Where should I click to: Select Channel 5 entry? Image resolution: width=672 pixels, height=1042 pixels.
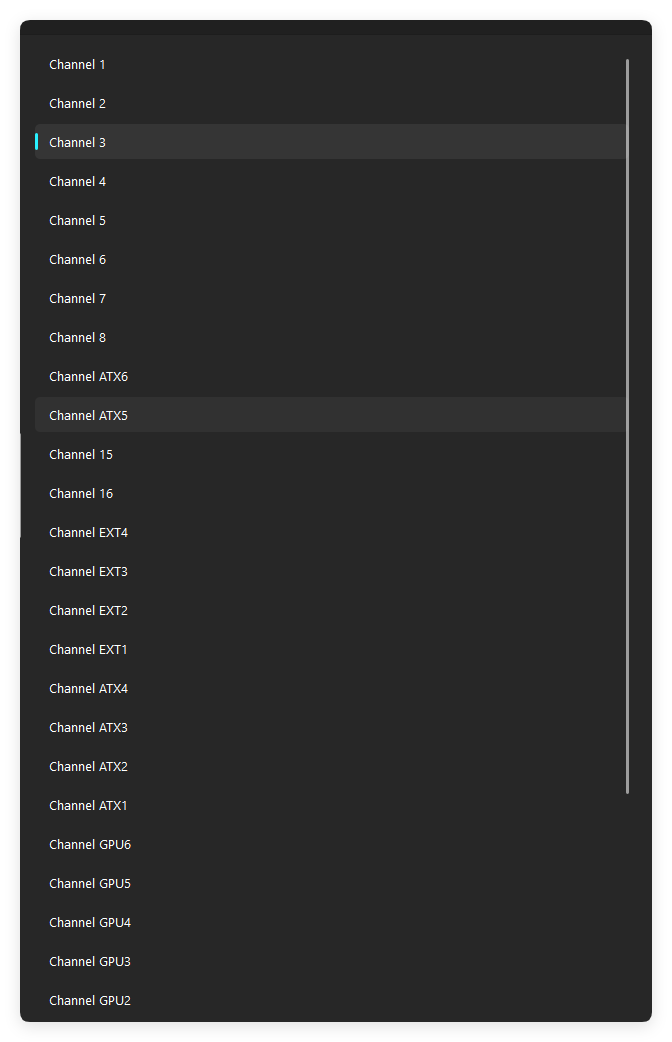(x=332, y=220)
